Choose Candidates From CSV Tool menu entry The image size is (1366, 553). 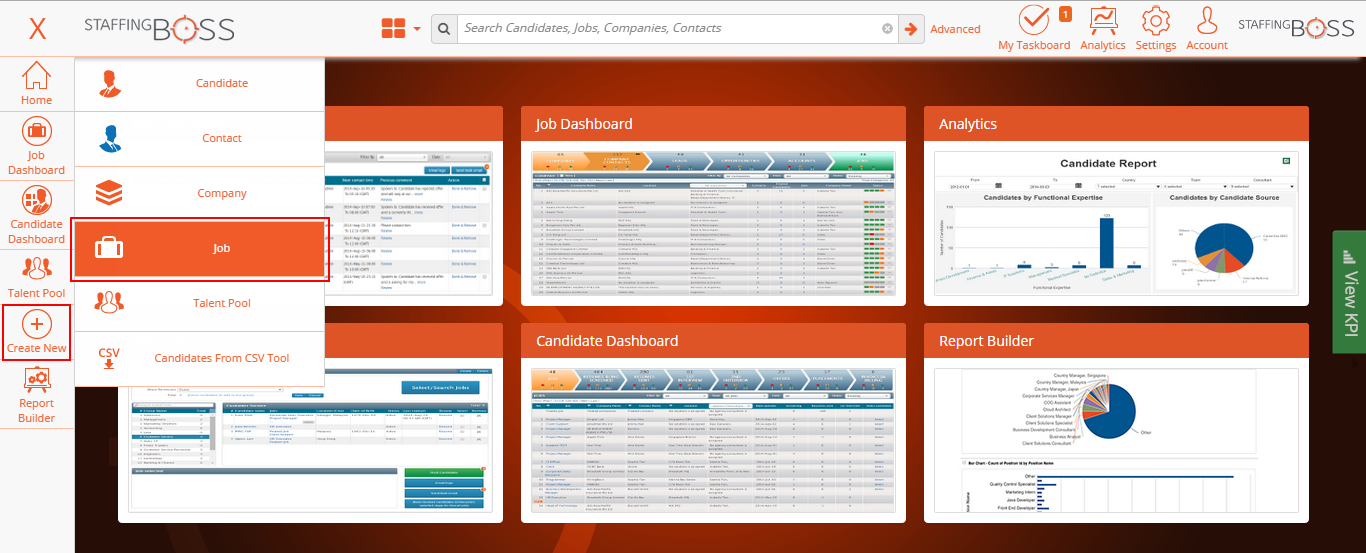click(200, 359)
